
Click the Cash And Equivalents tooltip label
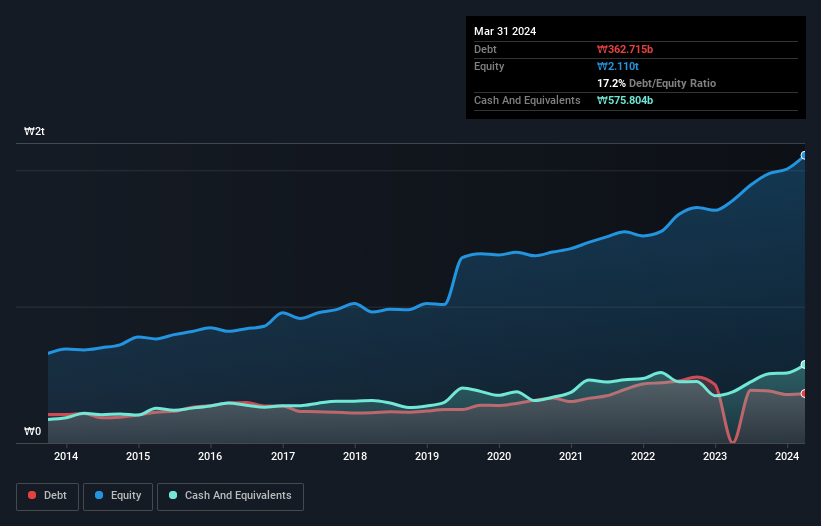[527, 100]
